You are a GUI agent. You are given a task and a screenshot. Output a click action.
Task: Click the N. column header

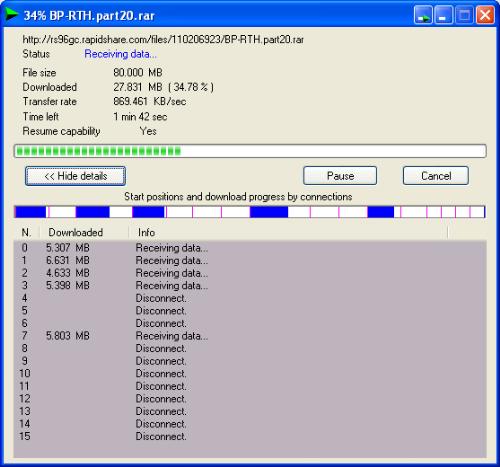point(27,232)
